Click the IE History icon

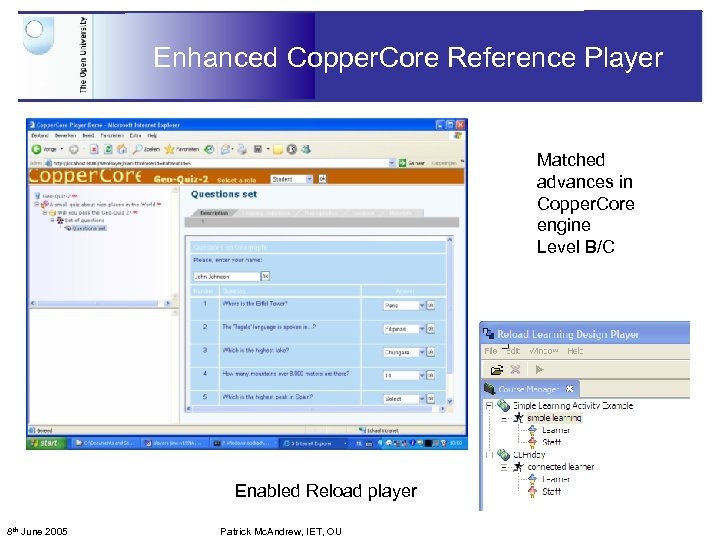[209, 149]
